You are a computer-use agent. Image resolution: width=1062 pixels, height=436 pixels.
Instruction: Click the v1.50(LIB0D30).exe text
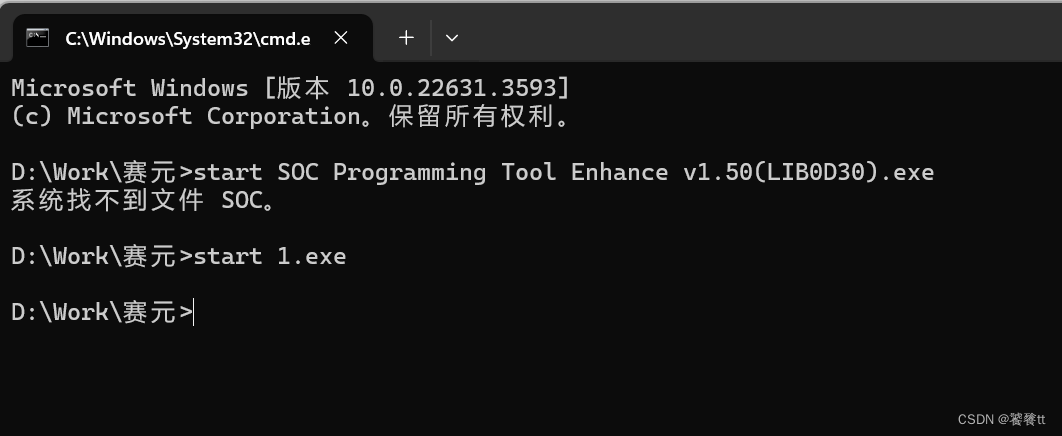(x=809, y=173)
